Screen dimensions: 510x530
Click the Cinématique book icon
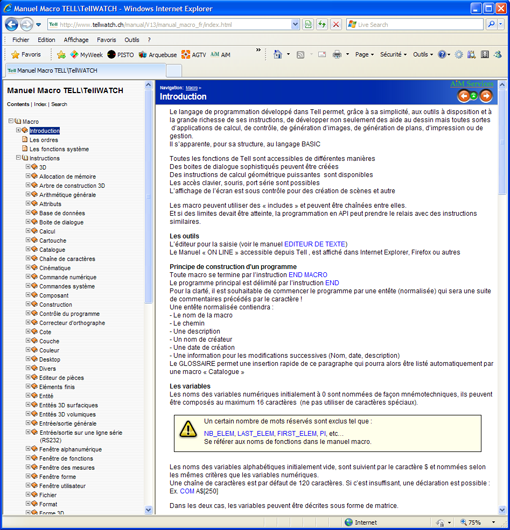[x=34, y=267]
